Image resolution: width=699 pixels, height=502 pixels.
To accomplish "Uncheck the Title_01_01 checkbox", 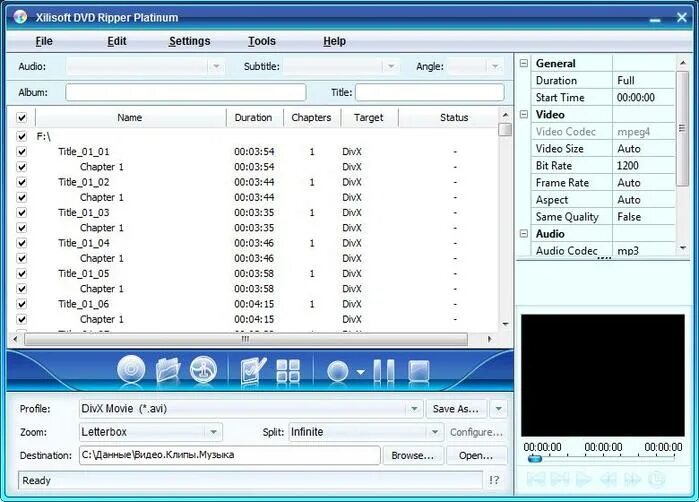I will click(21, 152).
